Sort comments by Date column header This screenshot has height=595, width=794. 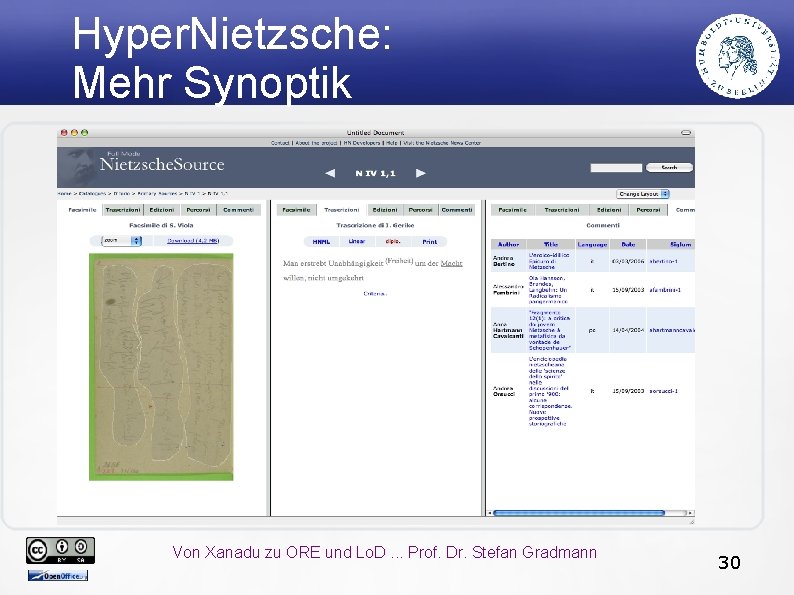(628, 245)
